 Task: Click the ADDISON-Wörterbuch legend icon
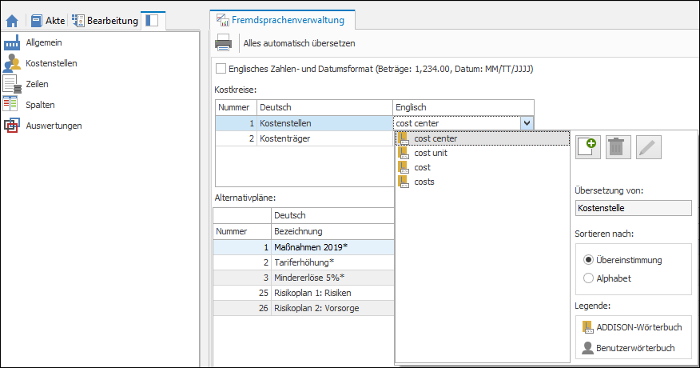tap(588, 327)
